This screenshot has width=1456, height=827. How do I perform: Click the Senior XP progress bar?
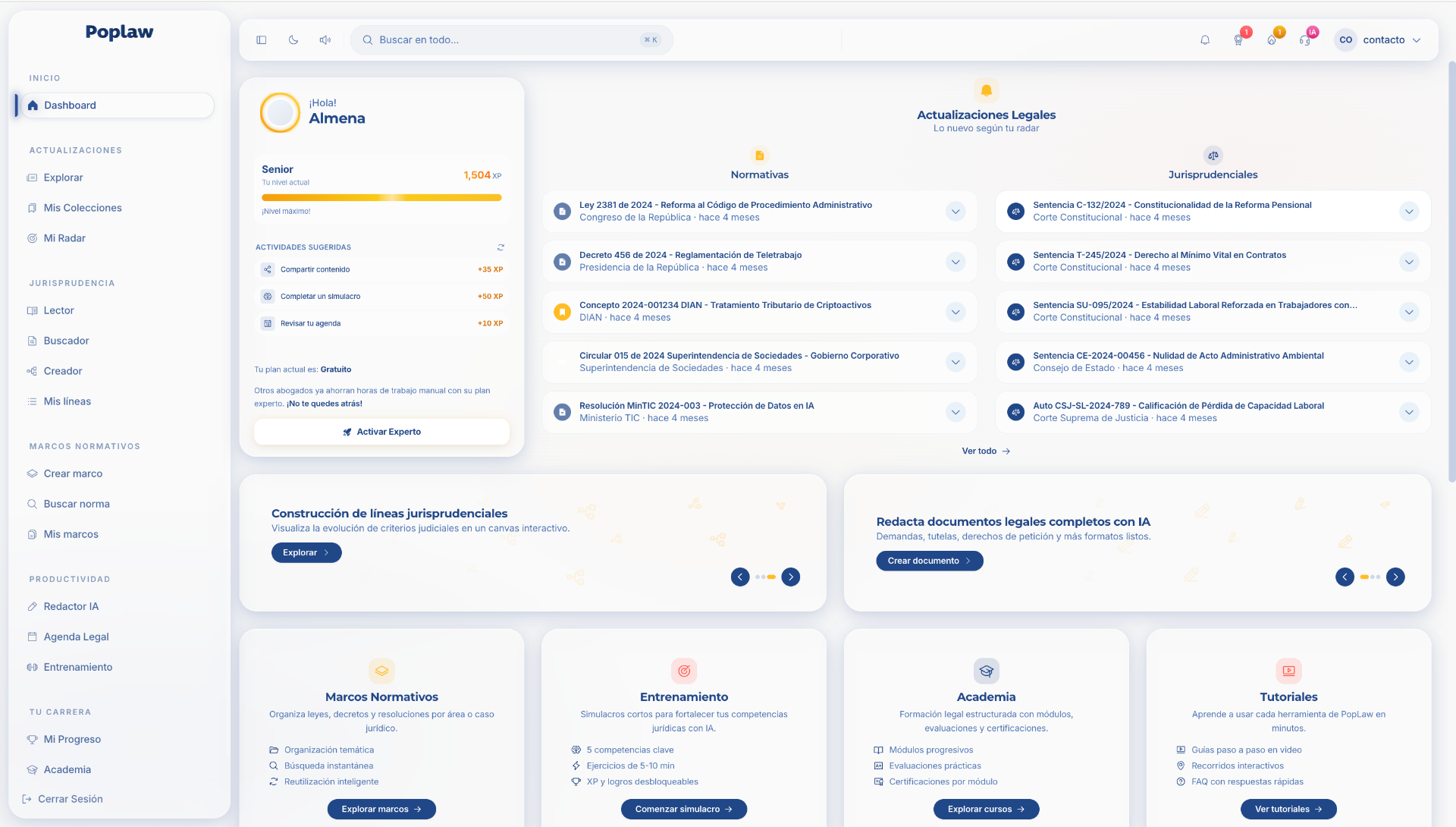click(x=381, y=198)
